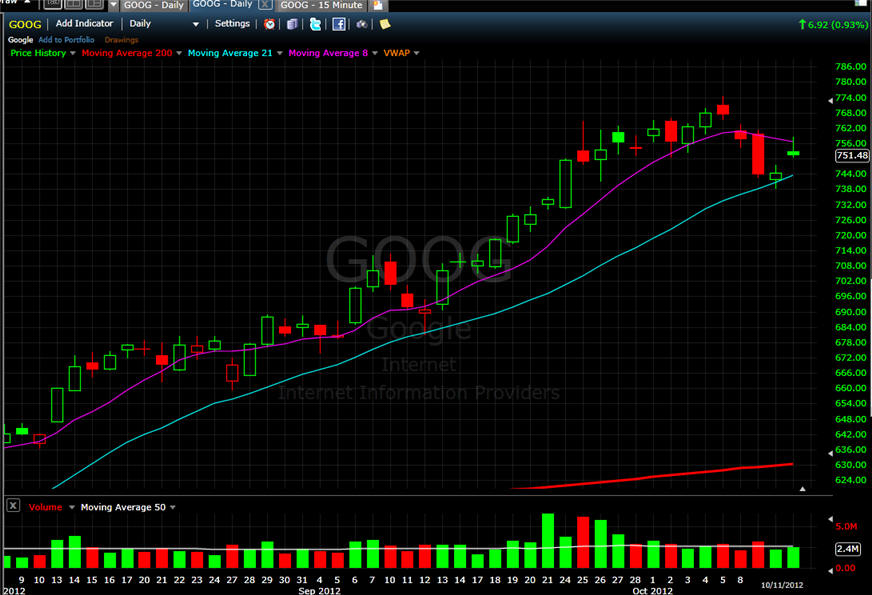
Task: Click the price axis marker near 636.00
Action: 830,453
